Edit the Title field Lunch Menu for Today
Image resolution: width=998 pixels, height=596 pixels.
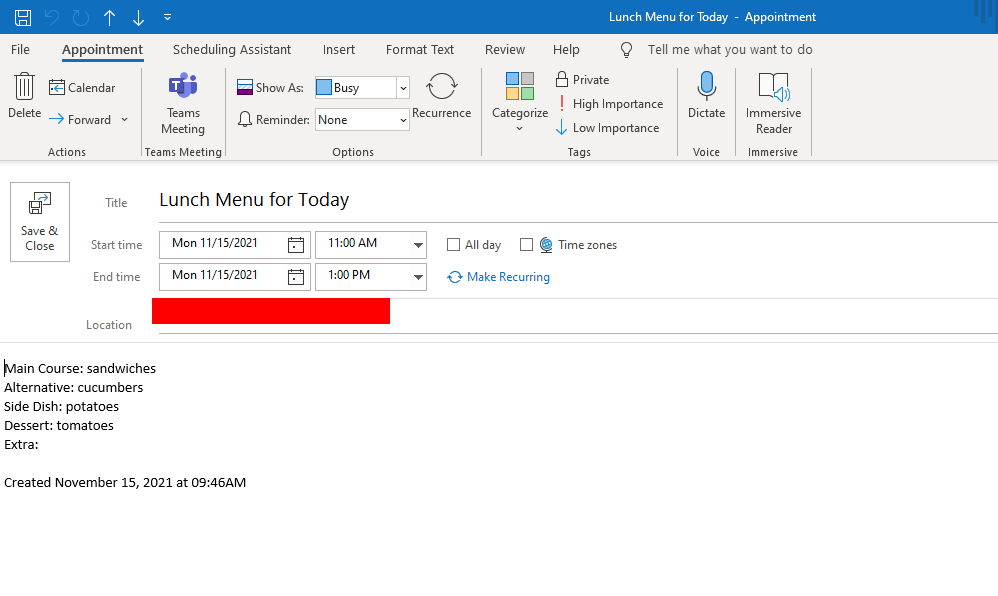[x=576, y=200]
